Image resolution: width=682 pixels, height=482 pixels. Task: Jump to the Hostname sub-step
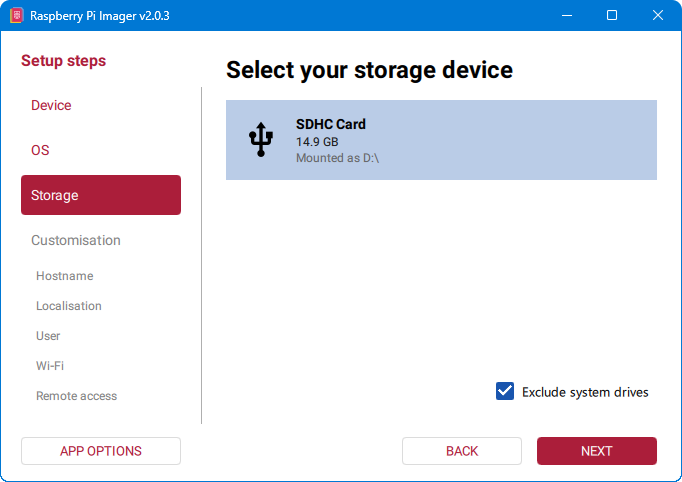tap(64, 276)
